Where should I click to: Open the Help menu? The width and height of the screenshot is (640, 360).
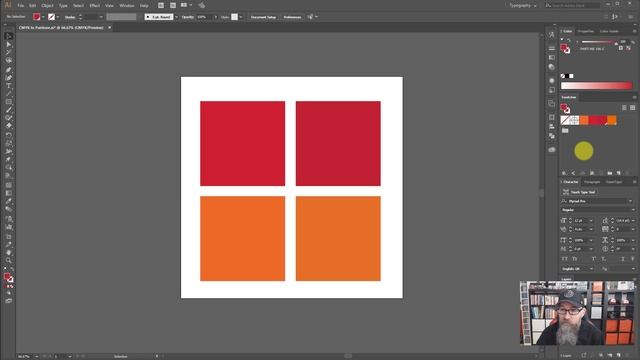[144, 6]
